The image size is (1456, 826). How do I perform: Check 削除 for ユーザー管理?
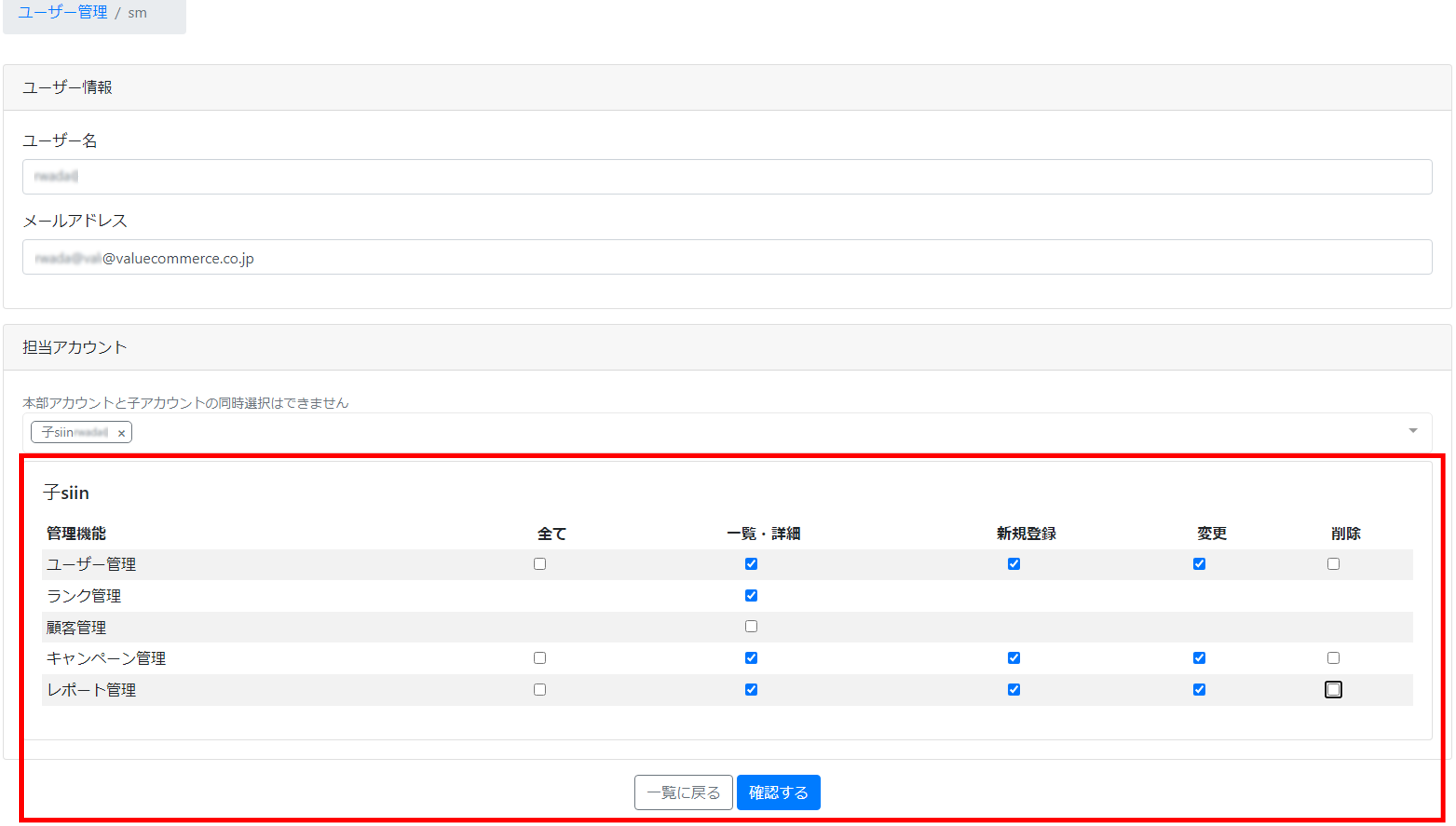(x=1333, y=564)
